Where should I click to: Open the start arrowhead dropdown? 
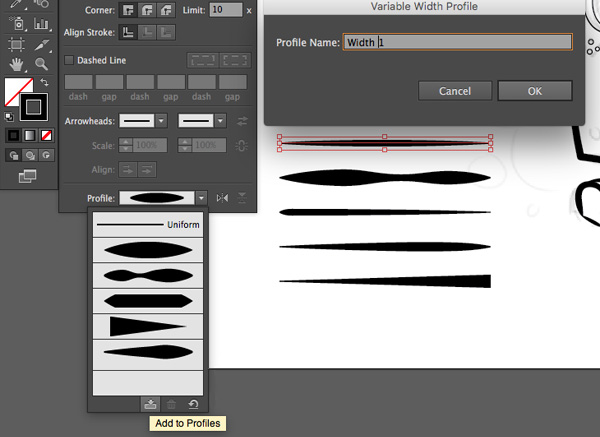click(x=161, y=121)
